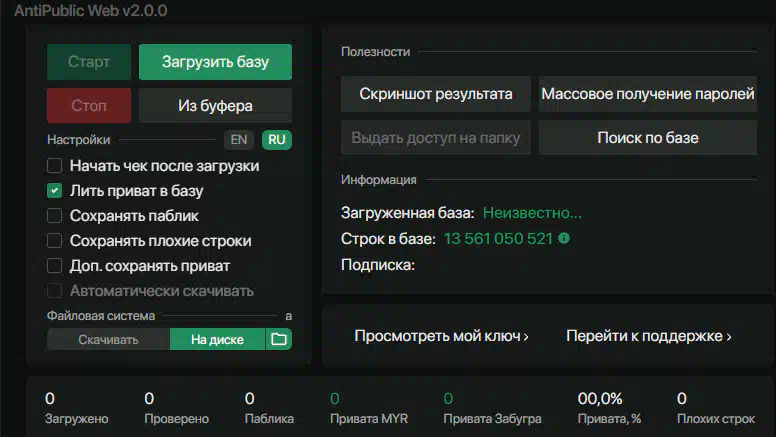This screenshot has height=437, width=776.
Task: Open the folder icon next to На диске
Action: 279,340
